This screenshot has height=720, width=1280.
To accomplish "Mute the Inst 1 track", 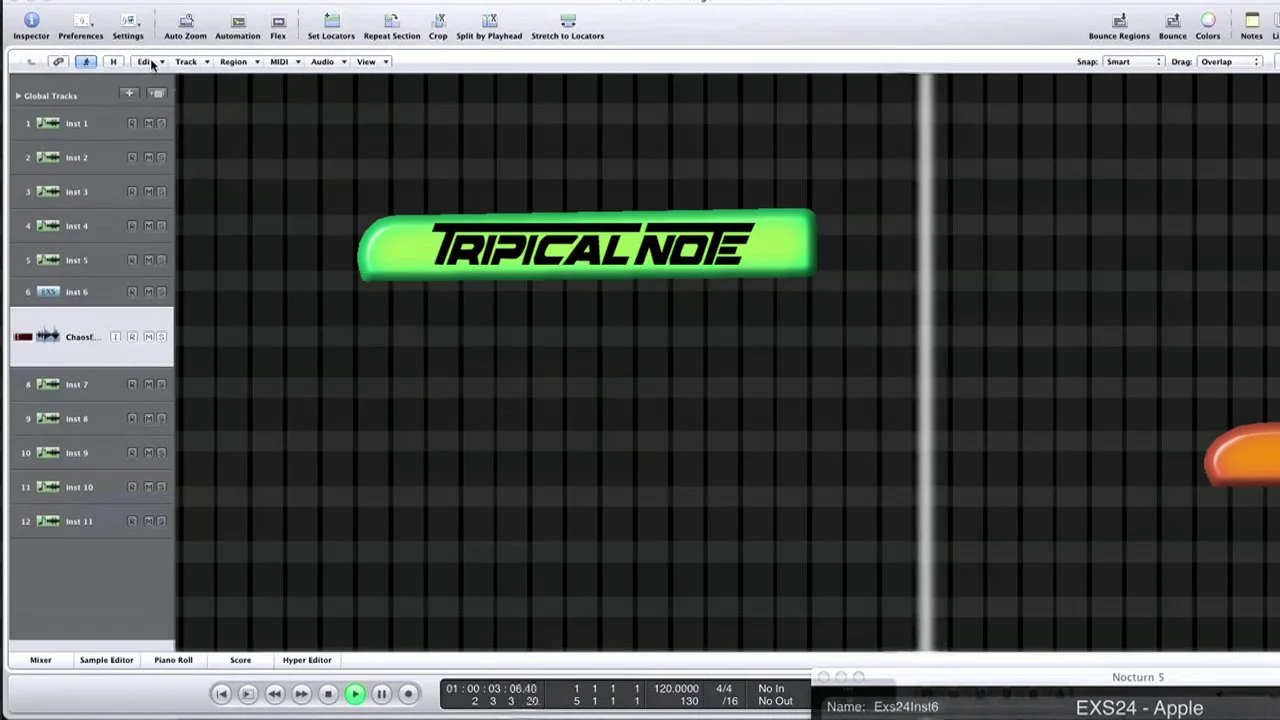I will (148, 123).
